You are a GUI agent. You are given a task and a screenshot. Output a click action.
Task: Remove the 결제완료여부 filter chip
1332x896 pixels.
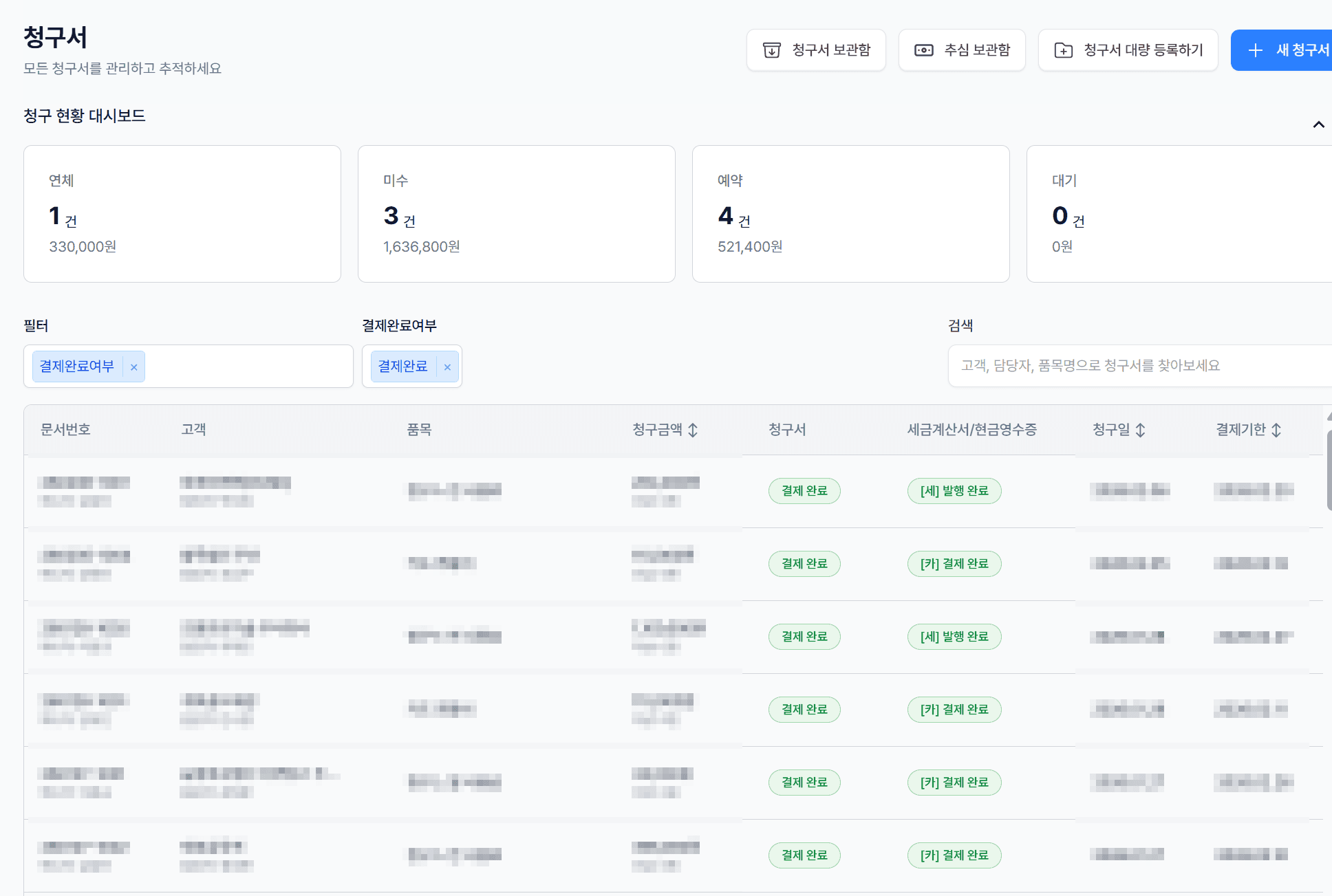[x=134, y=367]
